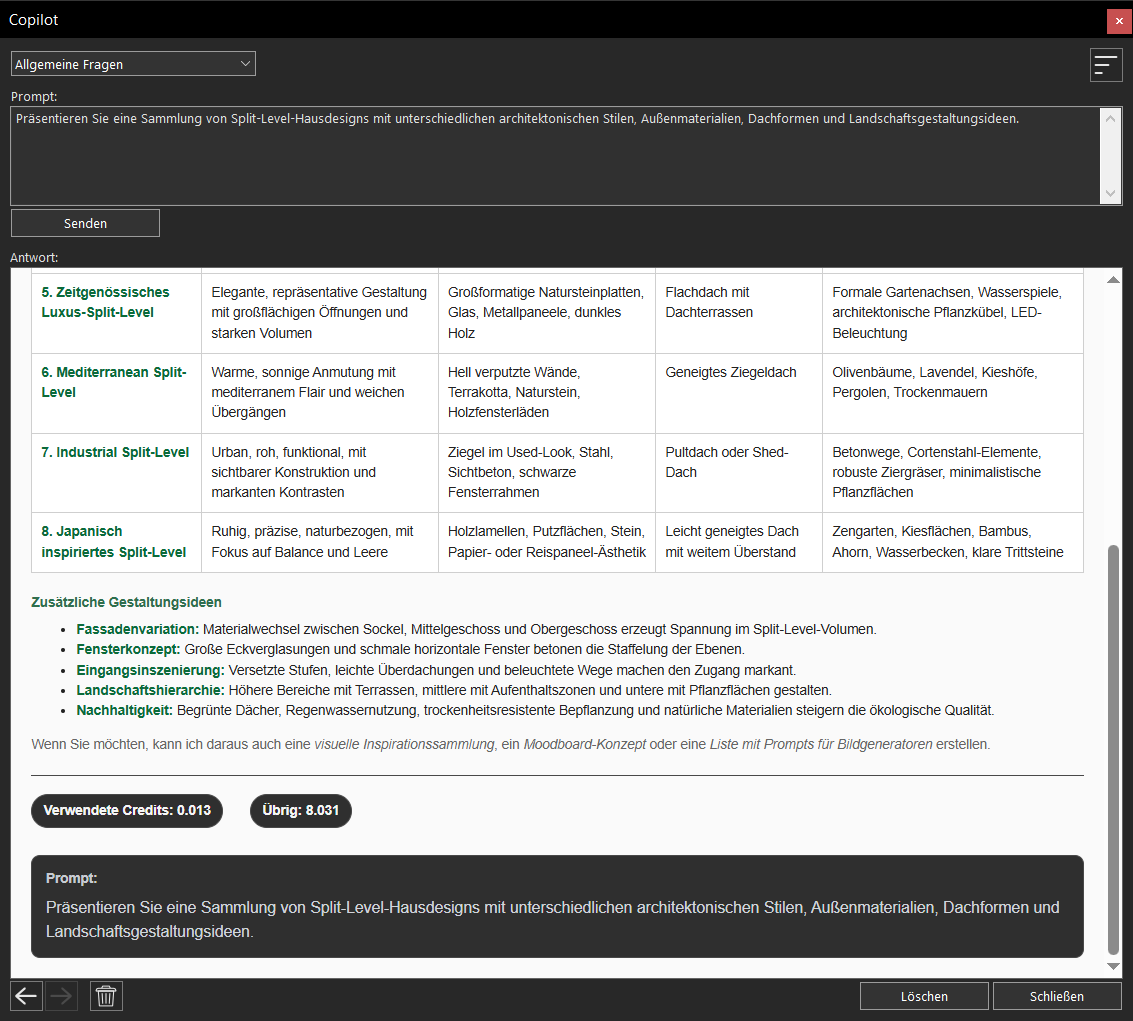
Task: Click the answer pane scroll down arrow
Action: 1113,967
